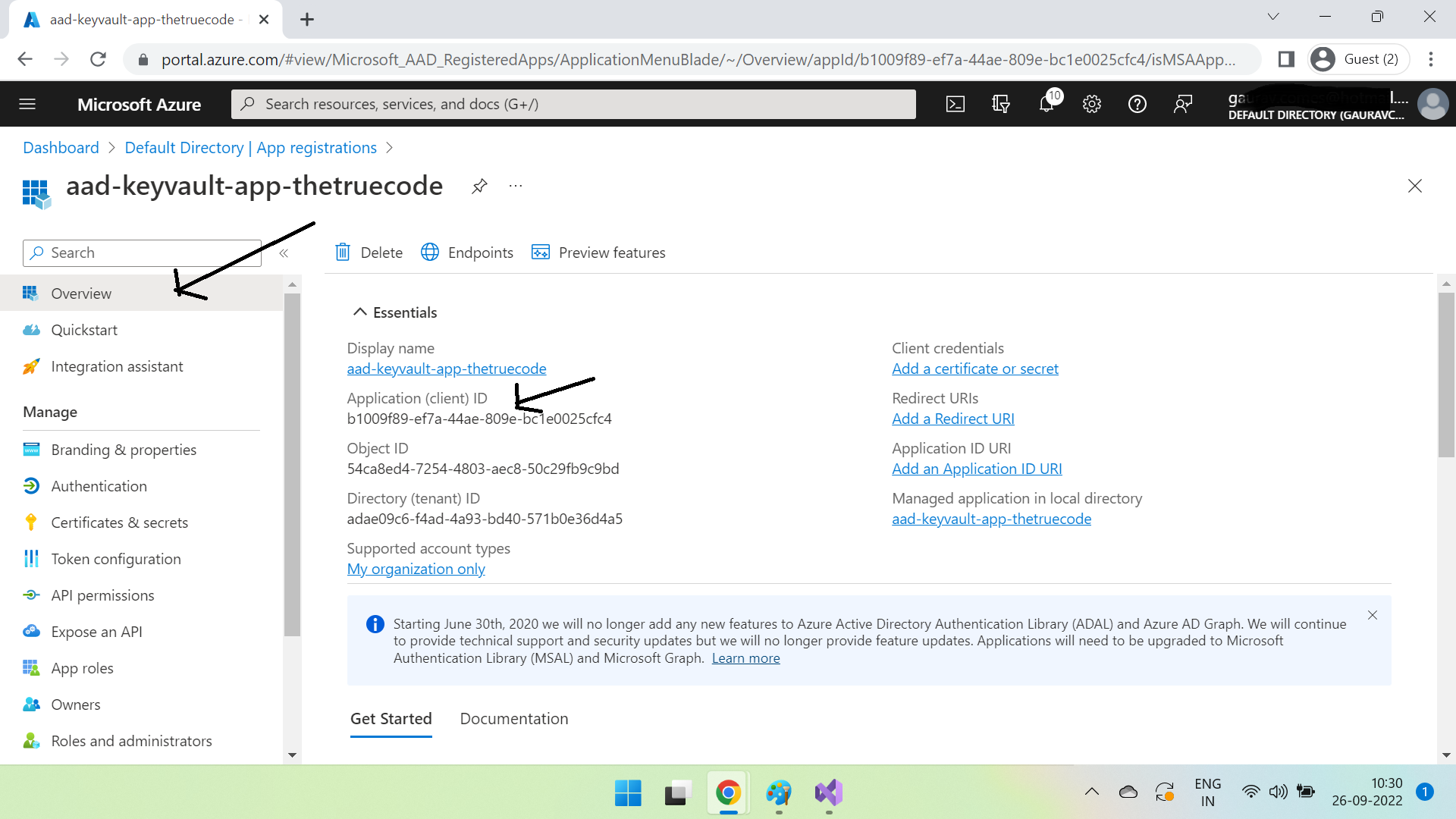This screenshot has width=1456, height=819.
Task: Switch to the Documentation tab
Action: (x=514, y=719)
